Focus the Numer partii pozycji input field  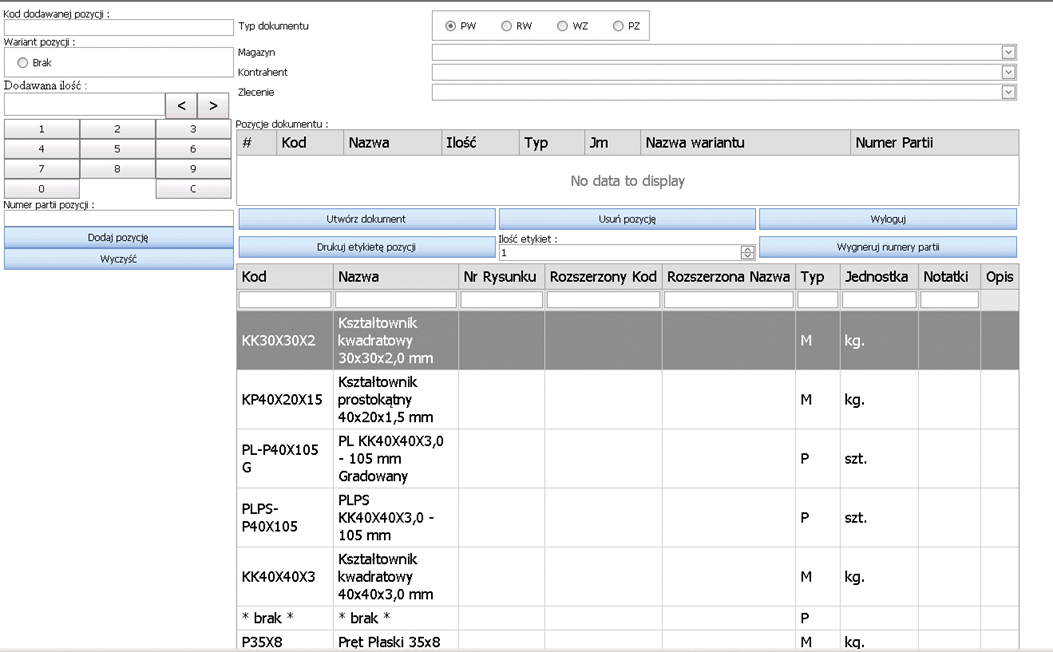[x=119, y=218]
